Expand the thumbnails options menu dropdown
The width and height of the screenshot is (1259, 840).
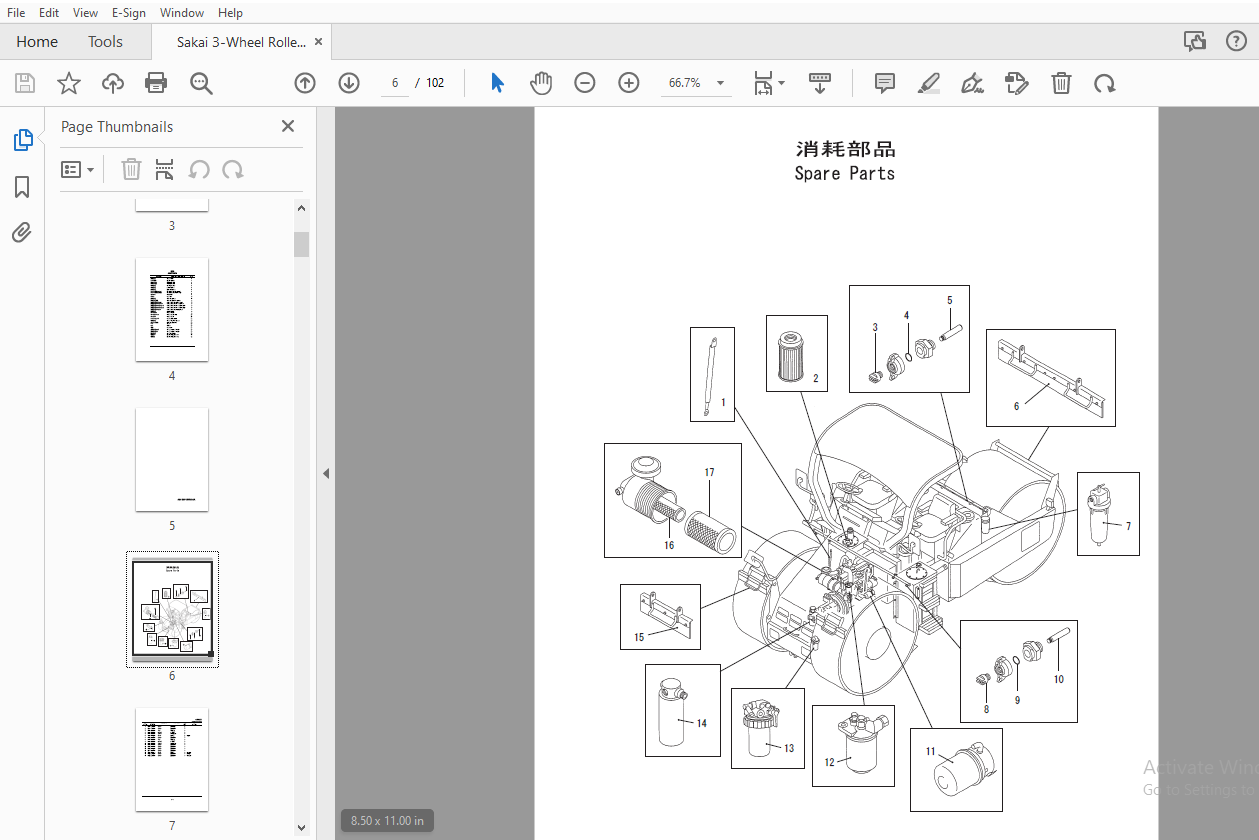click(78, 170)
